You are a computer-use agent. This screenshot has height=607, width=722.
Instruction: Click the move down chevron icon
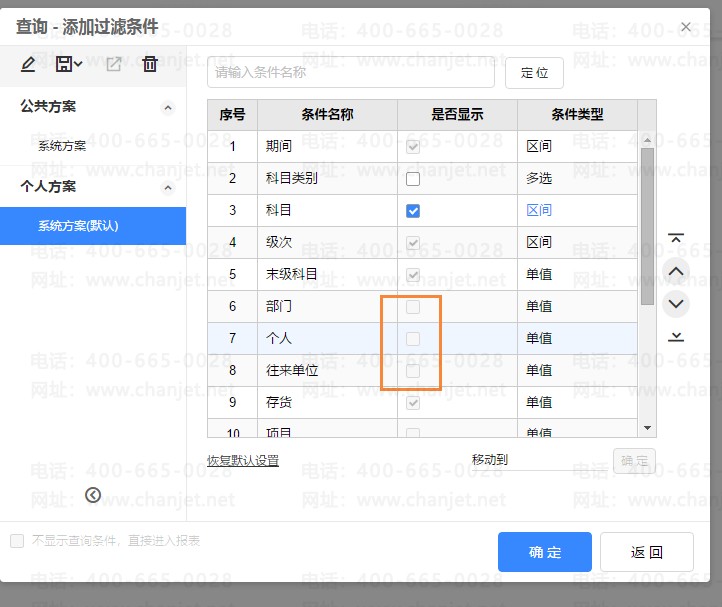point(676,303)
